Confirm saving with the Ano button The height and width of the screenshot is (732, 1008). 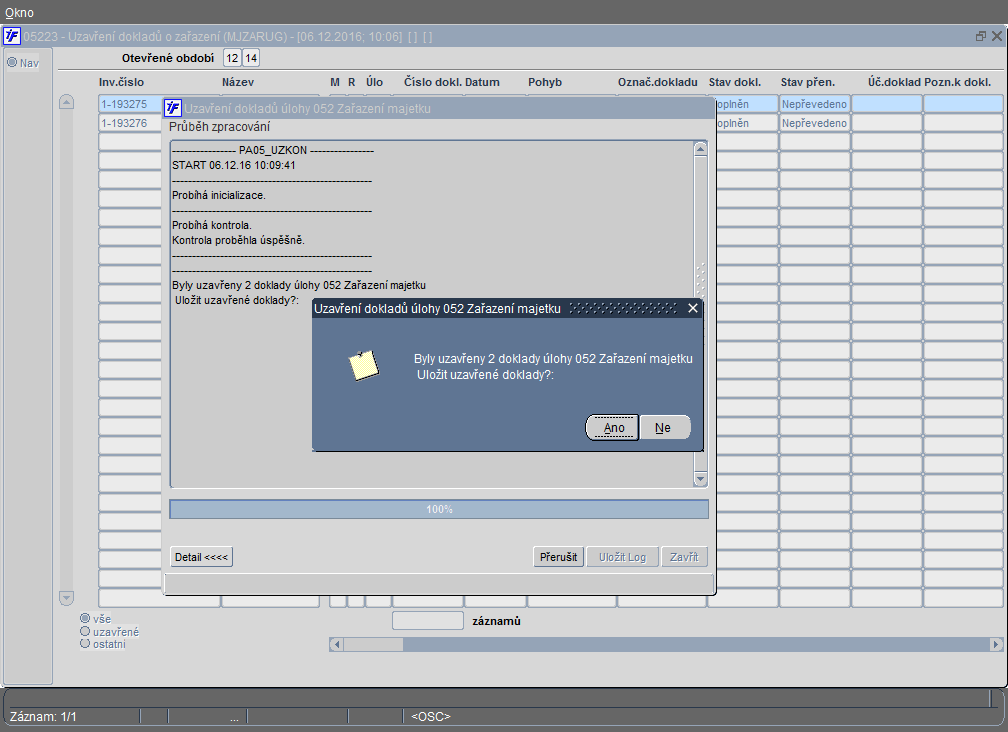613,427
